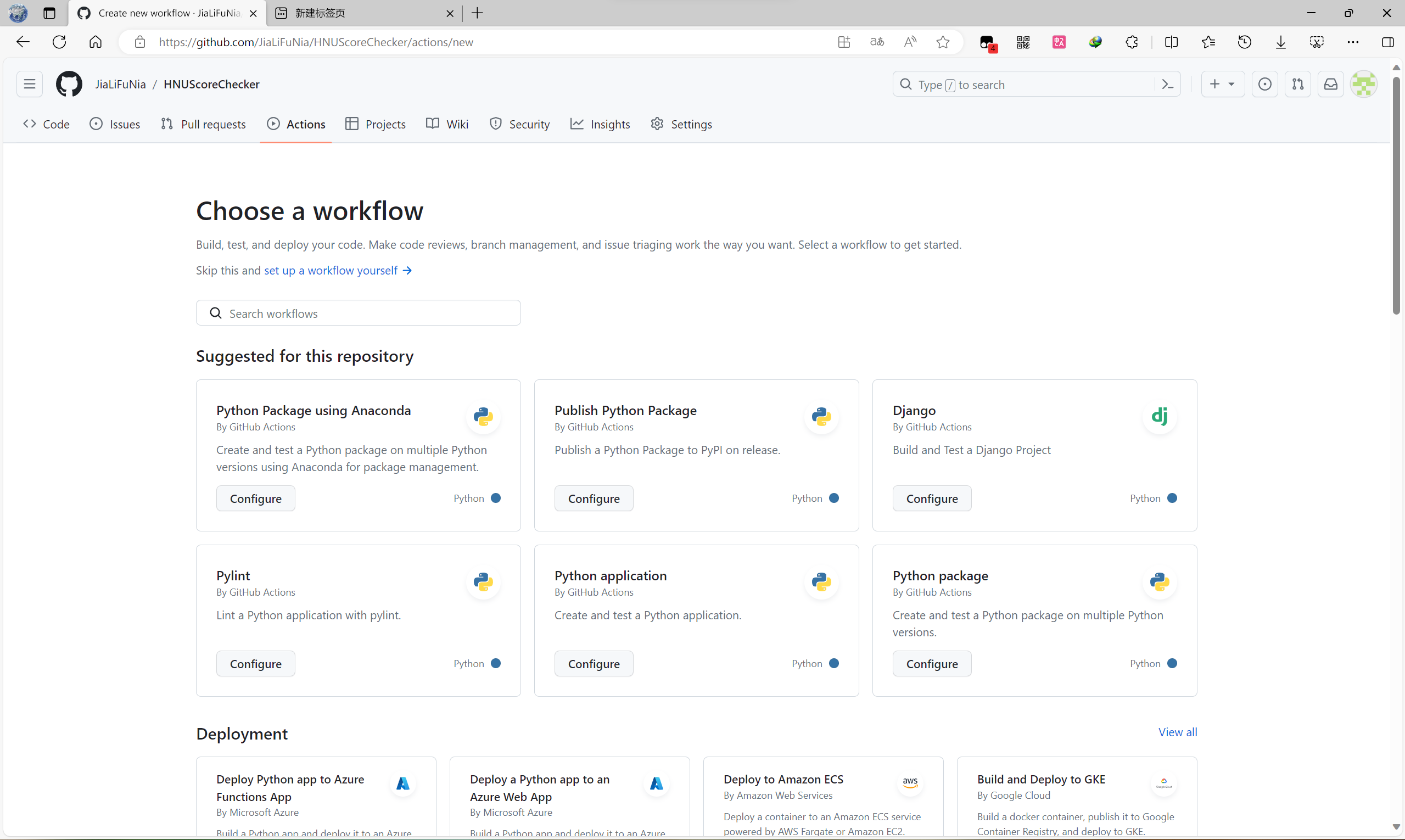Open the translate page icon in address bar

(x=877, y=42)
